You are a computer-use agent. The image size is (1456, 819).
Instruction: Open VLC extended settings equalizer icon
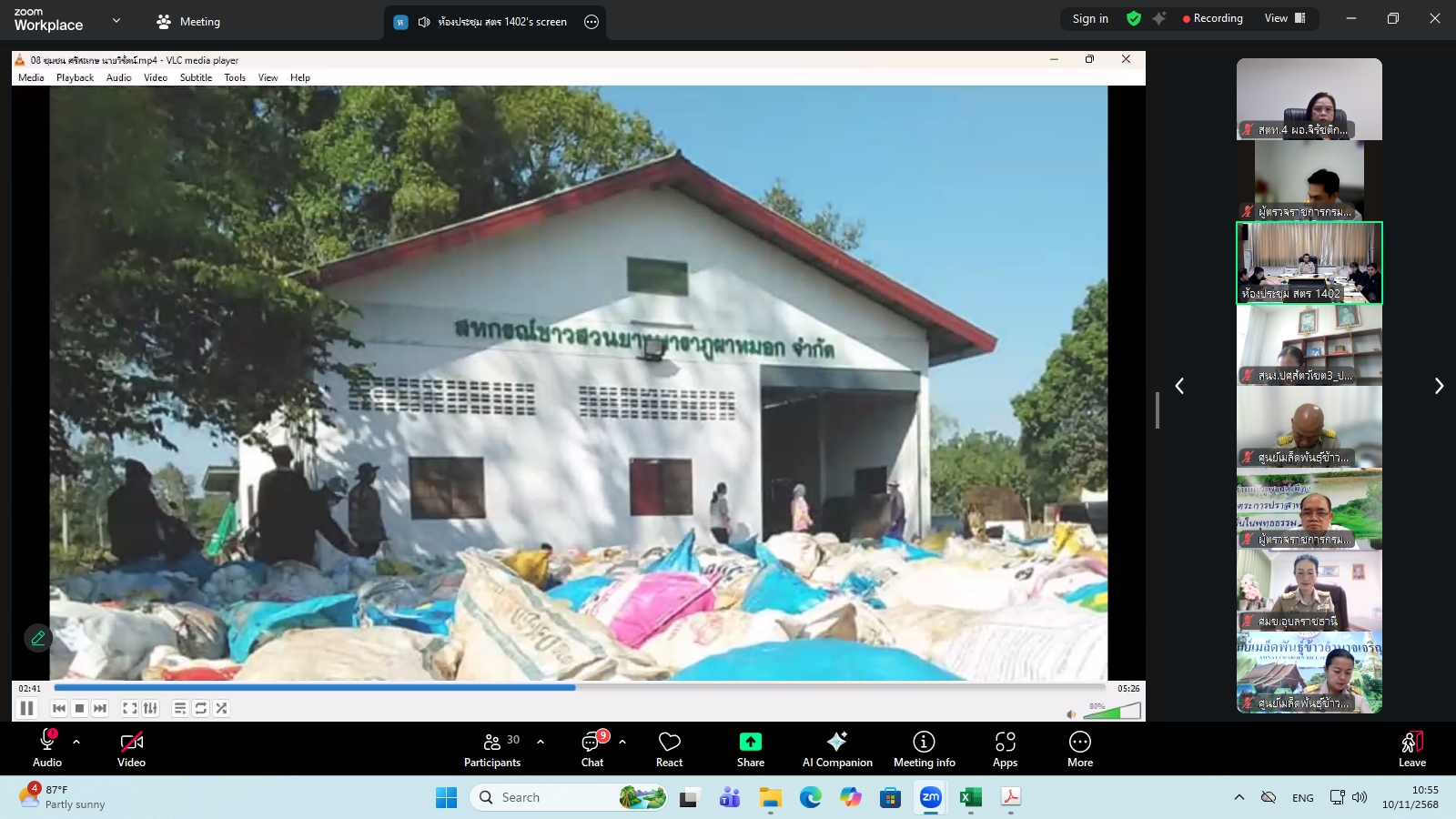point(152,707)
